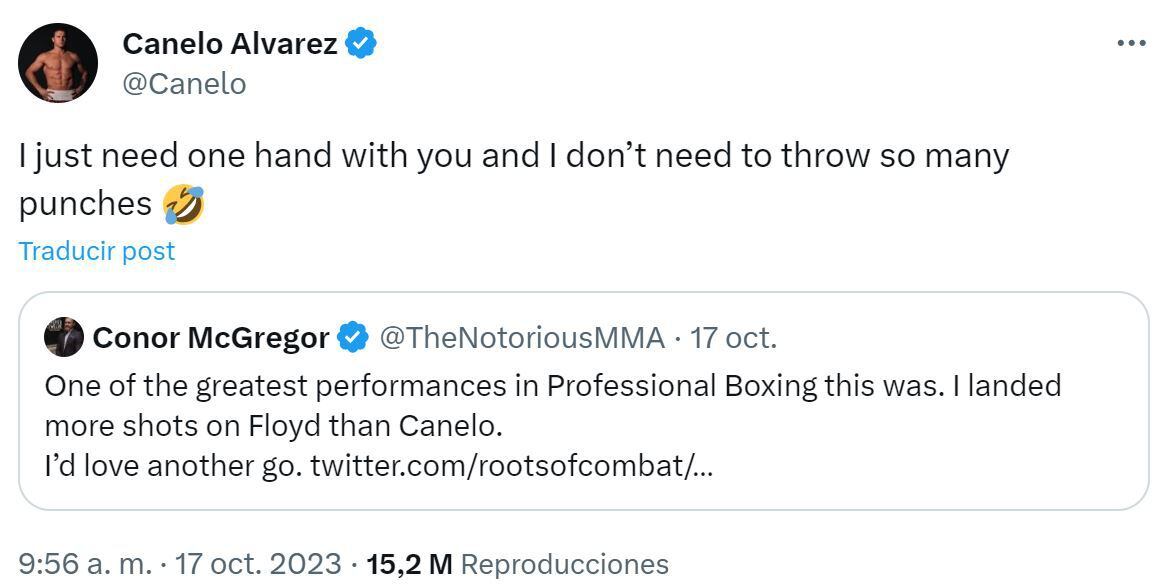This screenshot has height=584, width=1161.
Task: Click Conor McGregor's blue verified badge
Action: (x=352, y=338)
